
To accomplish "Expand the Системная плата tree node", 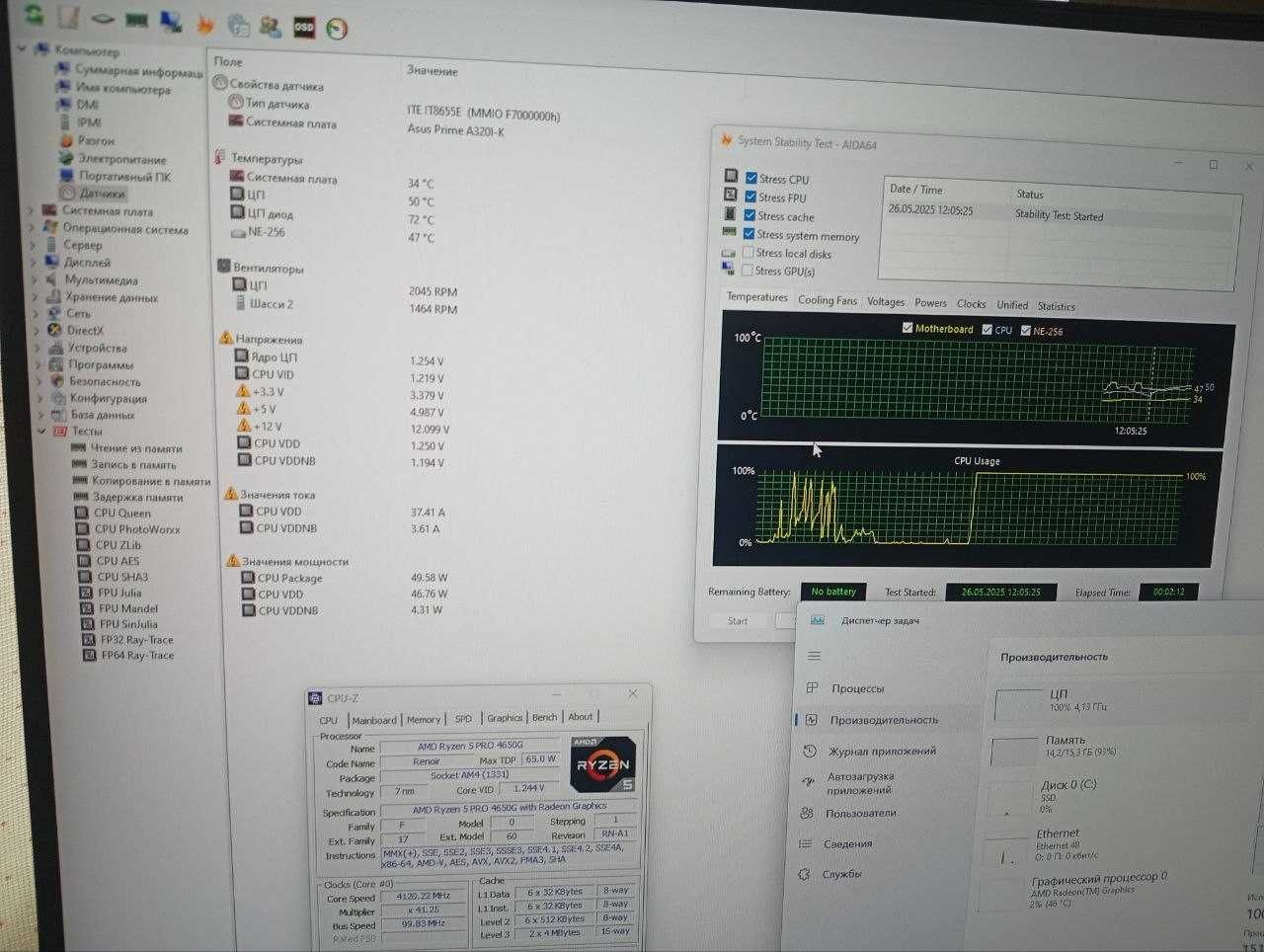I will click(x=32, y=210).
